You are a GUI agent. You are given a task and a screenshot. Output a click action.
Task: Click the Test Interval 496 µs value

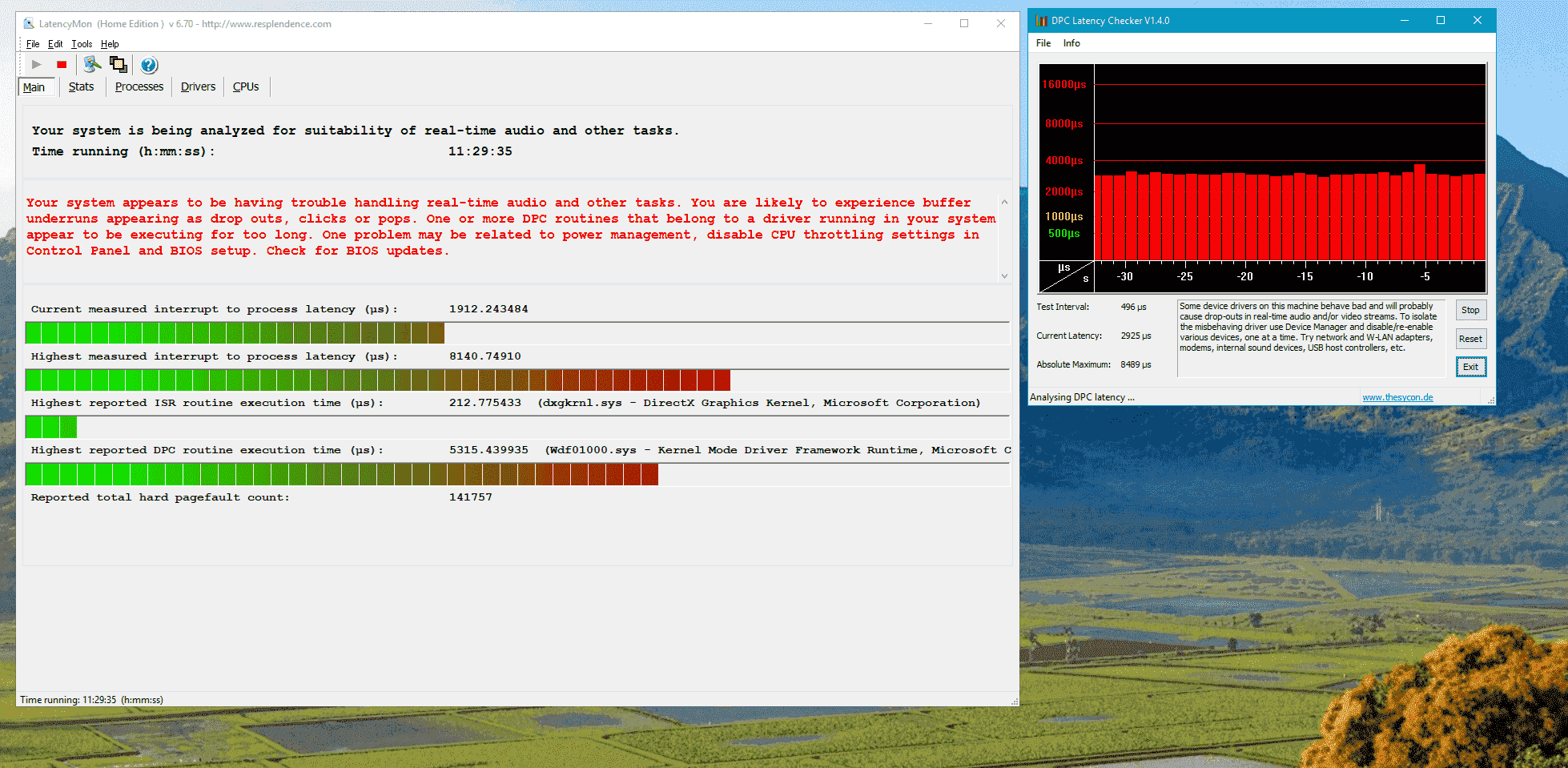point(1133,307)
